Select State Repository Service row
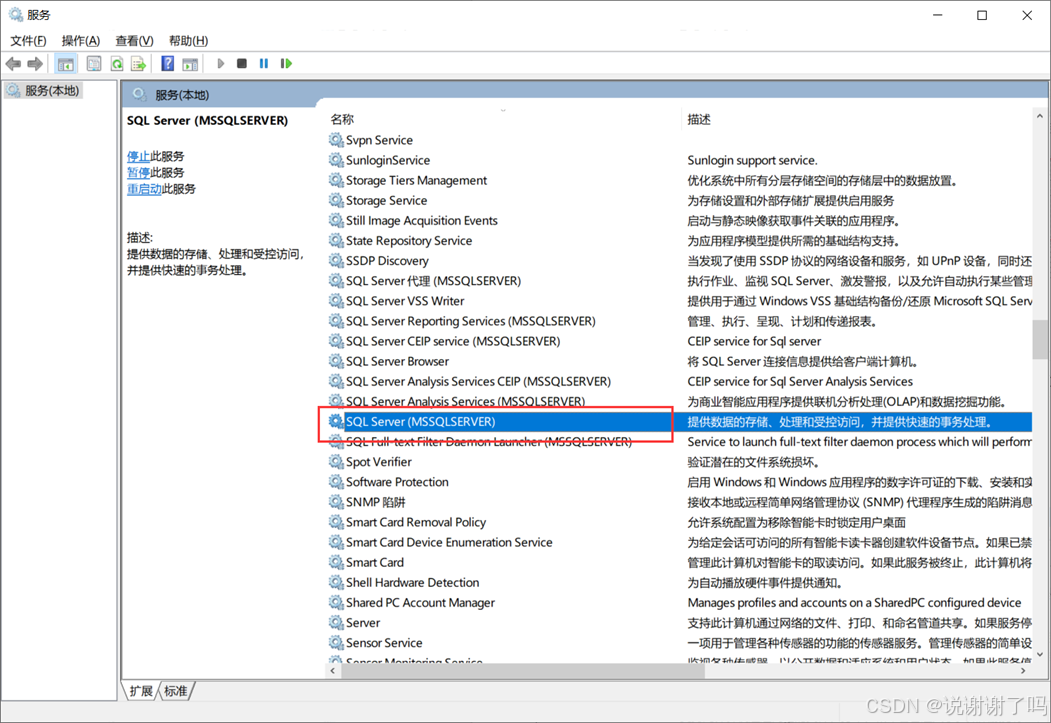The image size is (1051, 723). tap(409, 241)
